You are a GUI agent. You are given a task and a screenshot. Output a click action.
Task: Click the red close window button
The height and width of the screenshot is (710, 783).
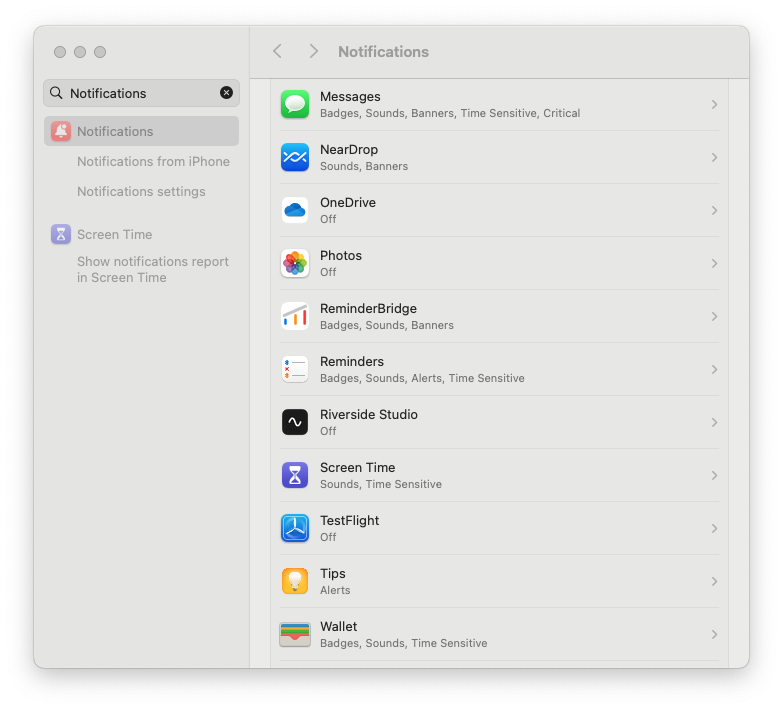tap(60, 51)
